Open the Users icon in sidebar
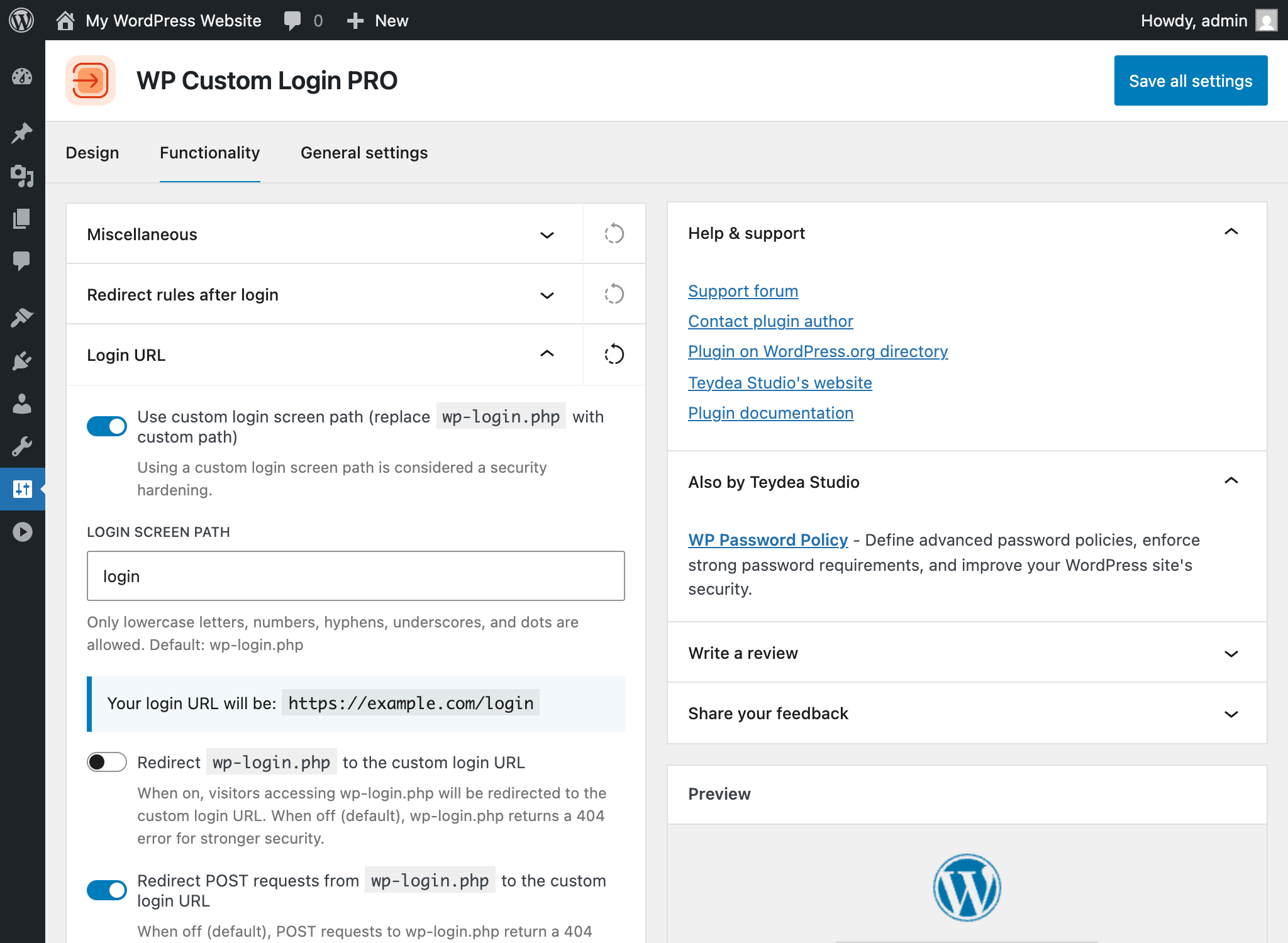This screenshot has height=943, width=1288. [x=22, y=404]
